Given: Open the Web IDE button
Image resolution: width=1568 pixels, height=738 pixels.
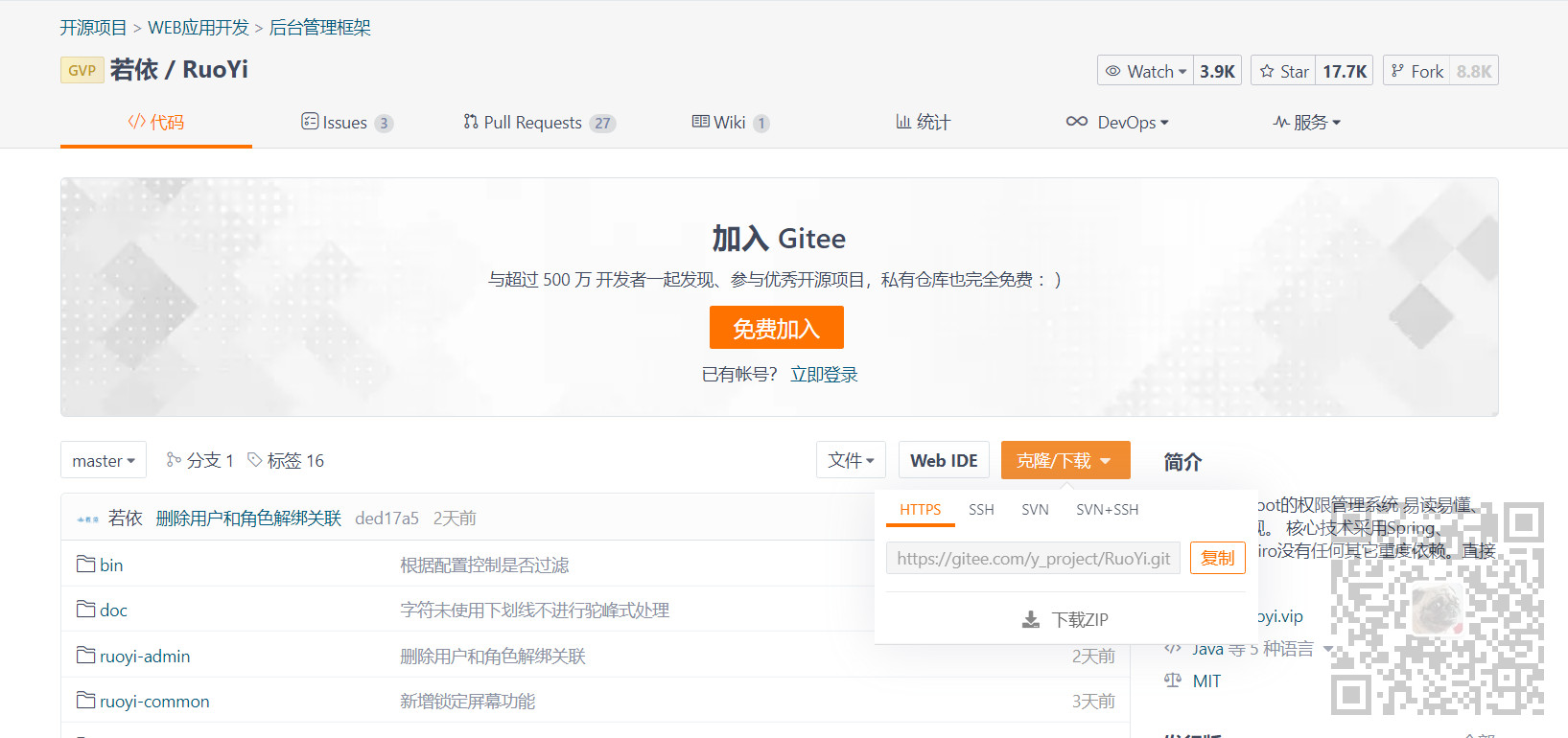Looking at the screenshot, I should click(944, 460).
